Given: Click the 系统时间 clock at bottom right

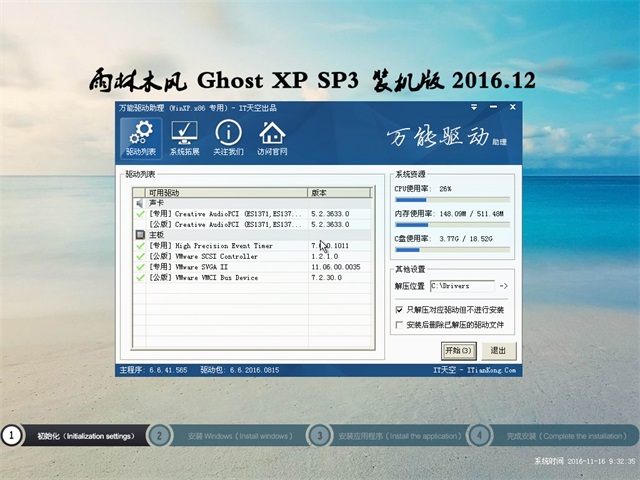Looking at the screenshot, I should click(585, 461).
